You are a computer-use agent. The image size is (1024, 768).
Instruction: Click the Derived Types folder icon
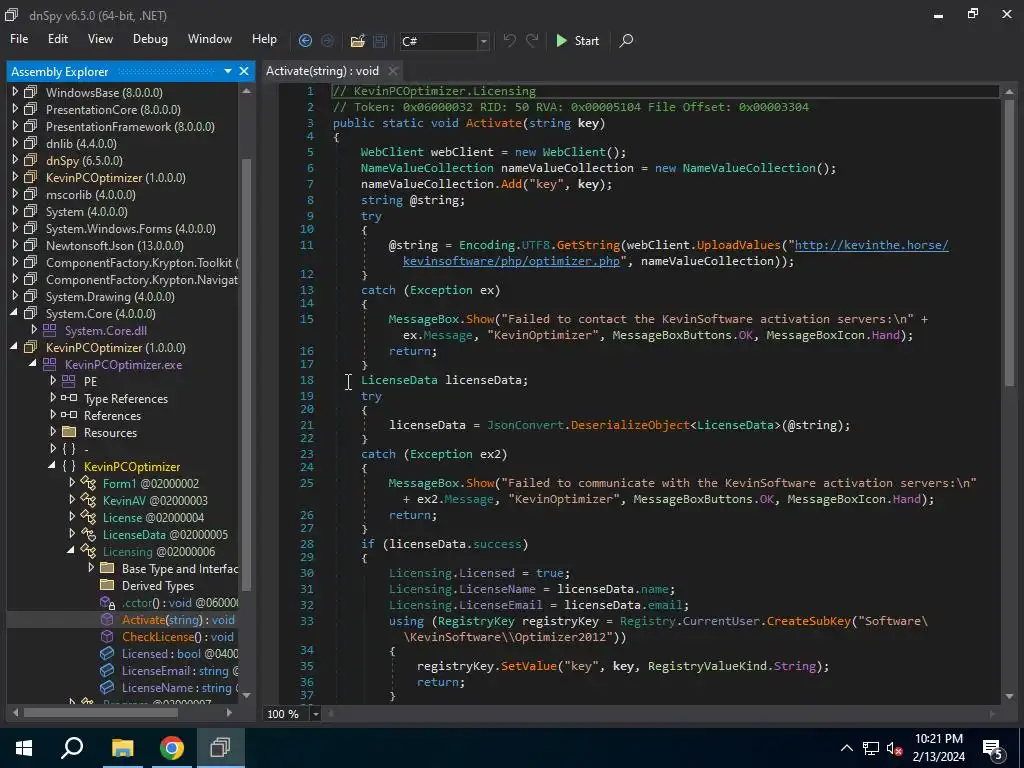coord(108,585)
